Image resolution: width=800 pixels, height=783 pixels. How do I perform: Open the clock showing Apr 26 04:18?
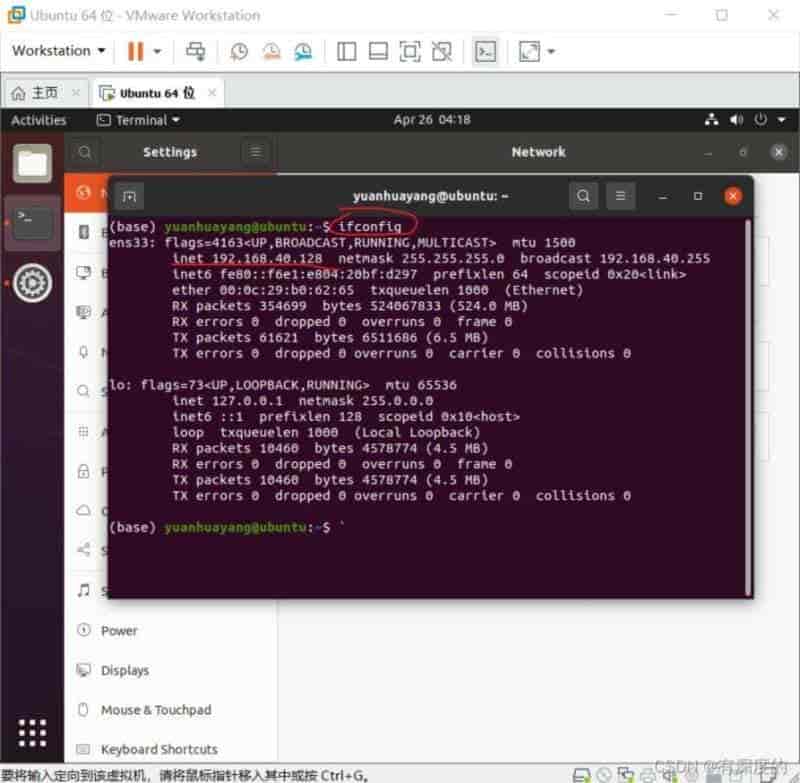pyautogui.click(x=431, y=120)
